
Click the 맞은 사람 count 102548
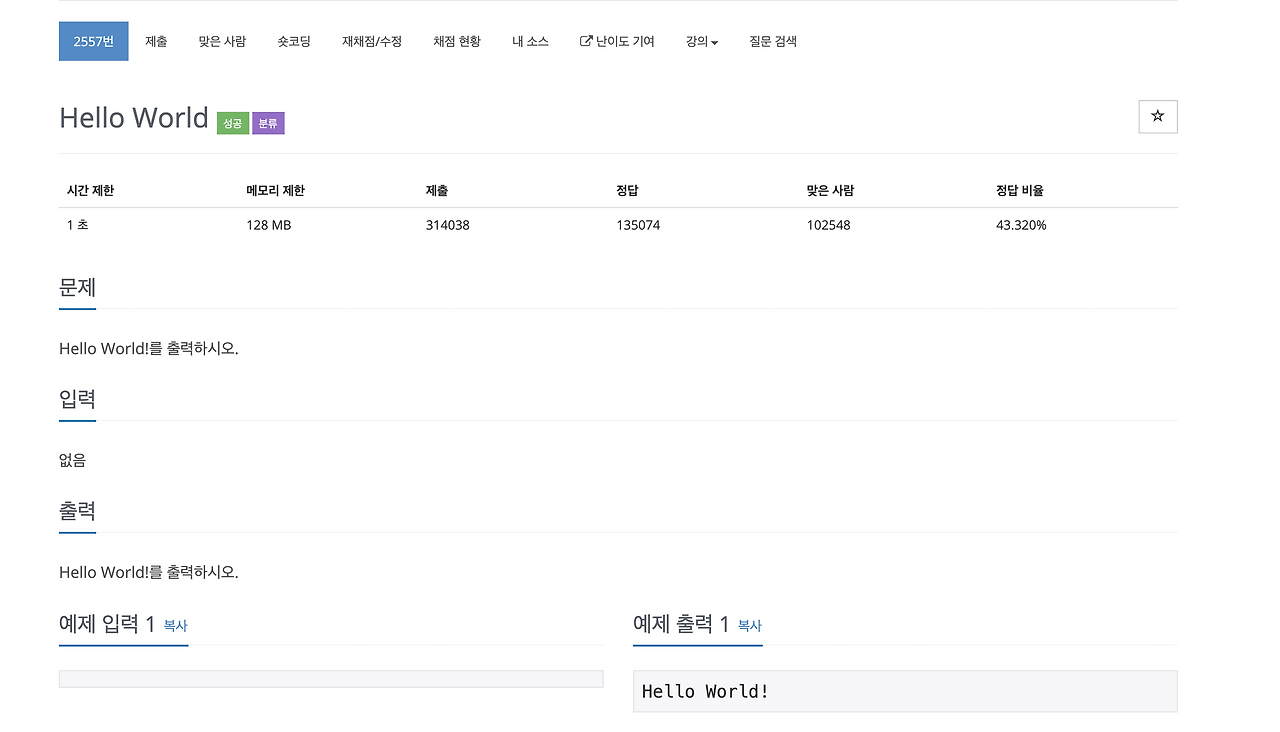tap(828, 225)
